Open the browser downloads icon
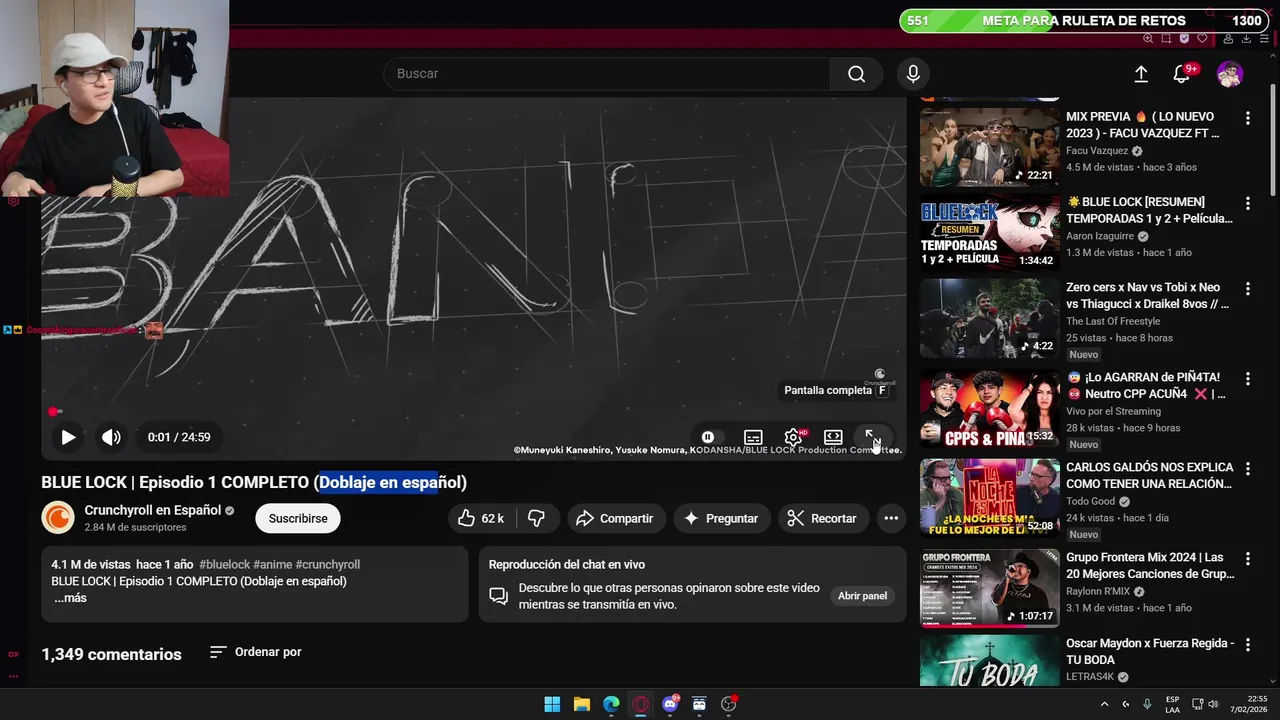This screenshot has height=720, width=1280. (x=1246, y=39)
